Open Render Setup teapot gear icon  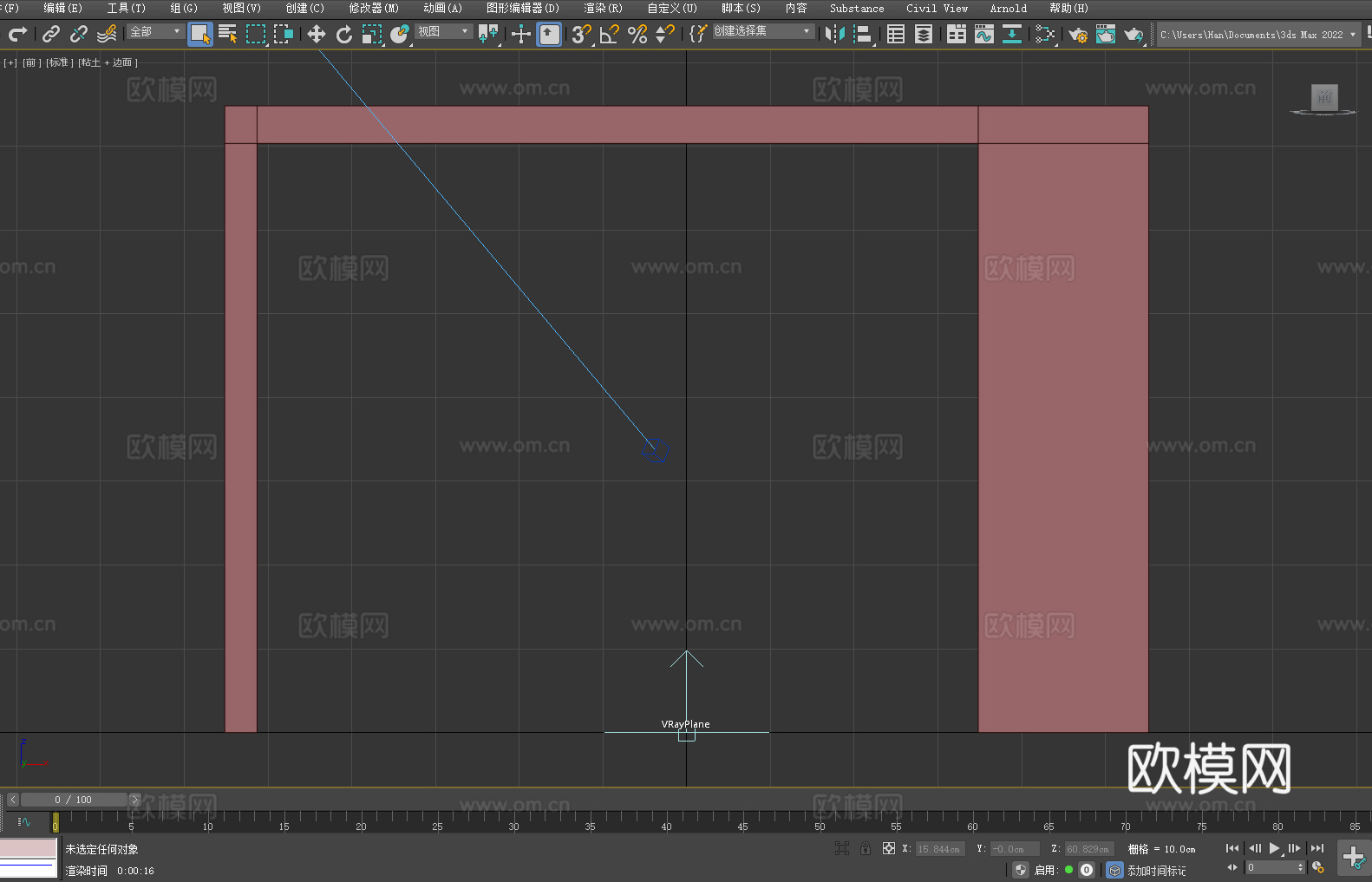(1078, 34)
